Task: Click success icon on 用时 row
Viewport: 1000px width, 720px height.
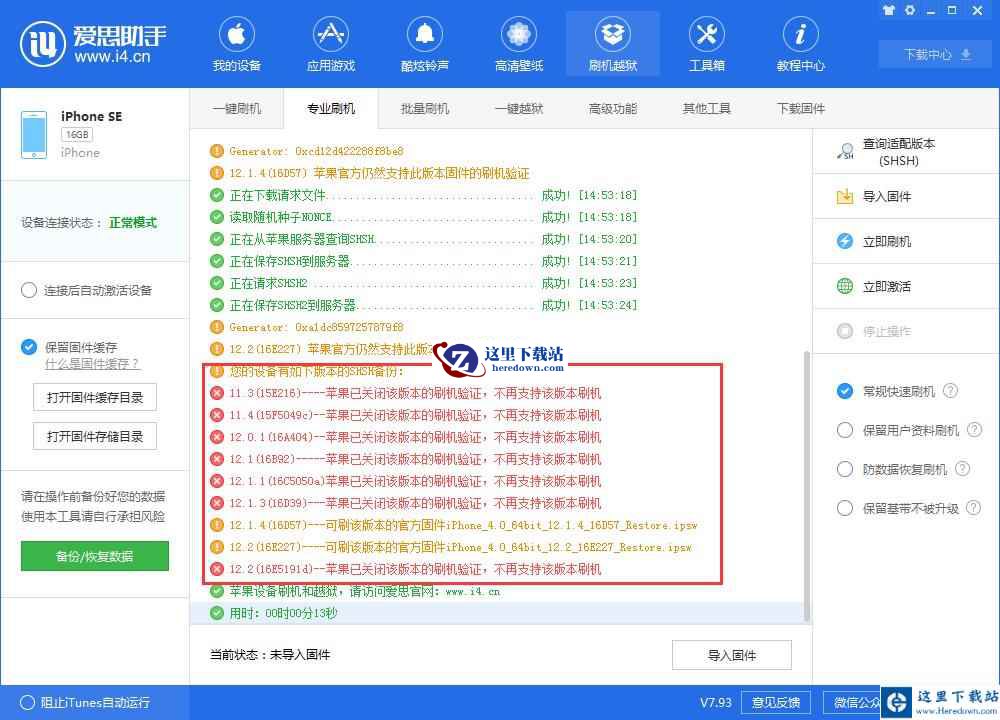Action: pyautogui.click(x=217, y=613)
